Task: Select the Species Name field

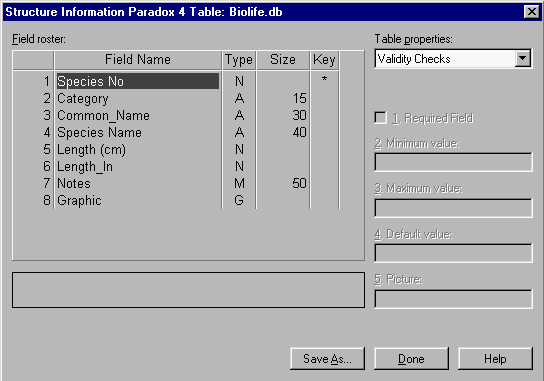Action: click(x=99, y=132)
